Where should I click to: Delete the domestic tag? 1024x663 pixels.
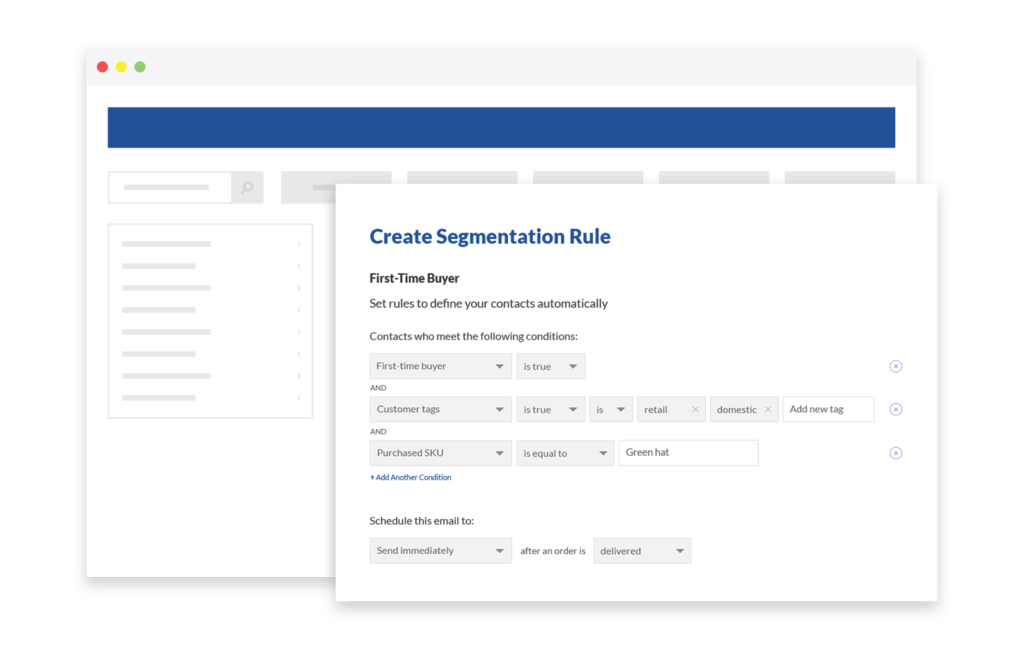point(768,409)
